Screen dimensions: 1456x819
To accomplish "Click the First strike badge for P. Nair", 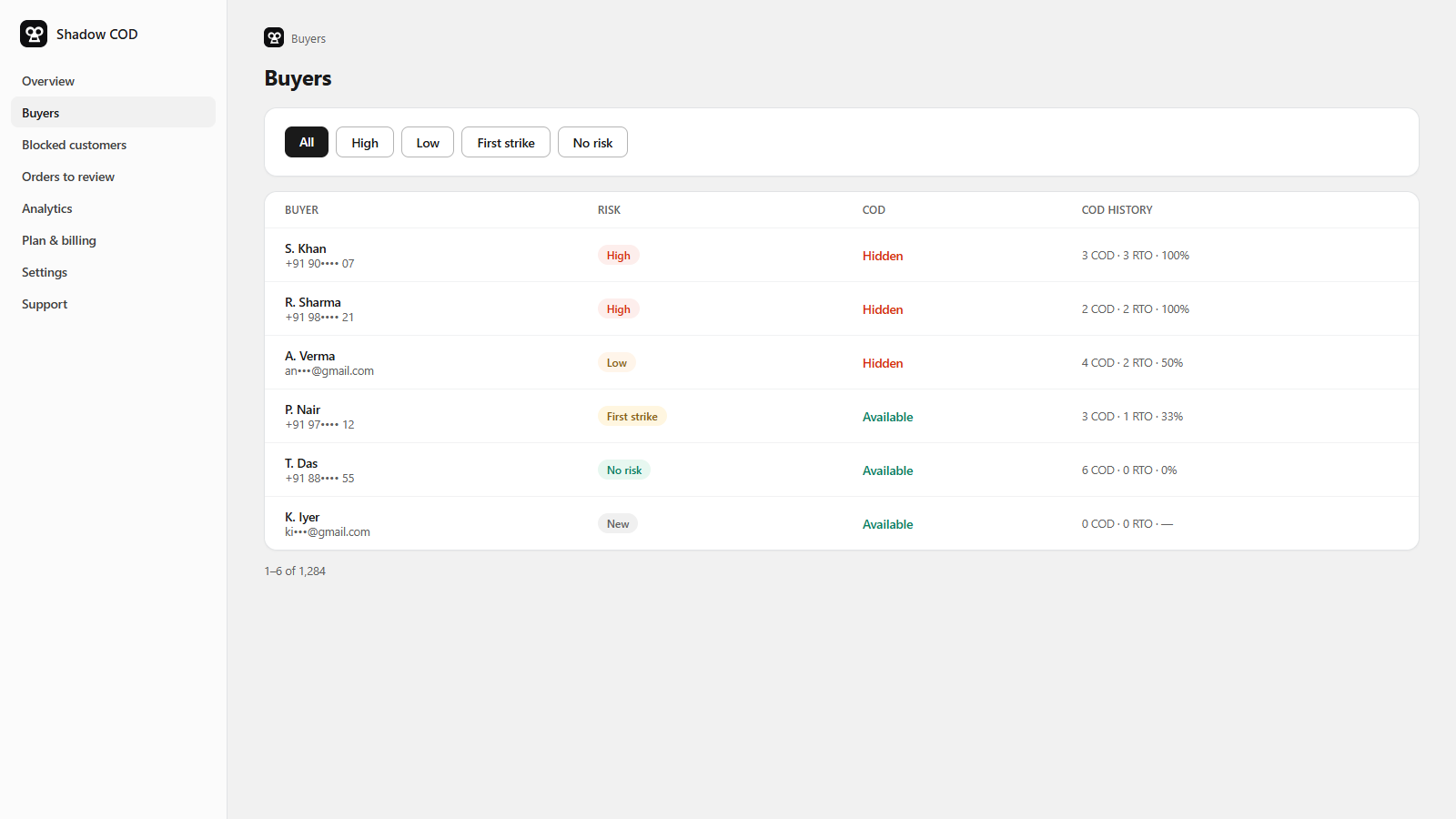I will [x=632, y=416].
